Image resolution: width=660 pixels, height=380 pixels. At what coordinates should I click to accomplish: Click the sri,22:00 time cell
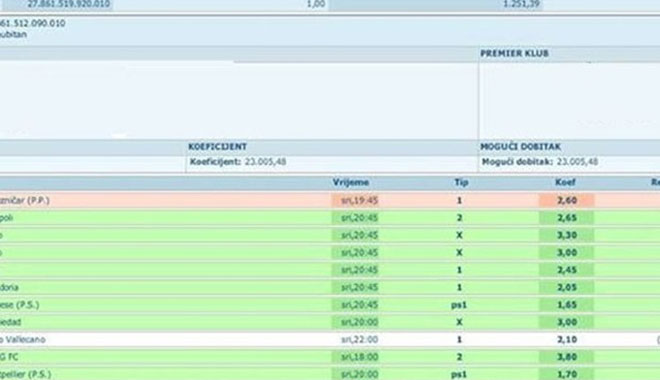click(359, 339)
